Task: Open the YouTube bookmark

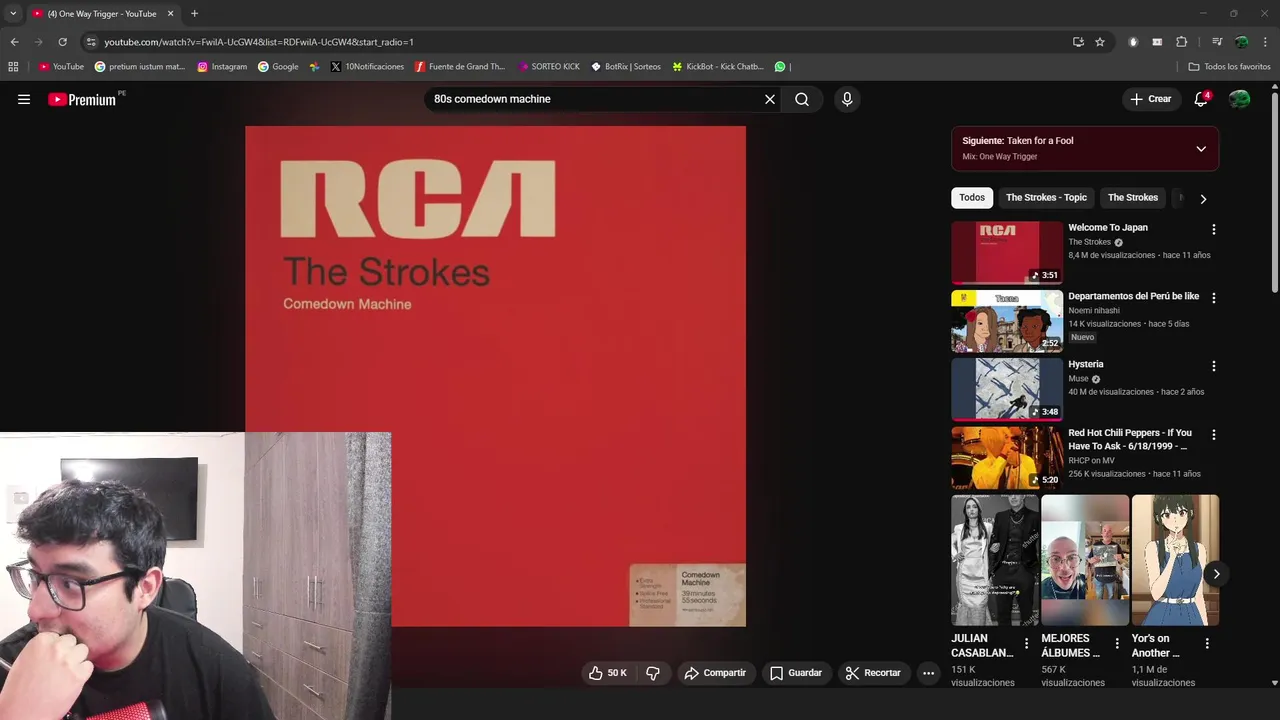Action: tap(61, 67)
